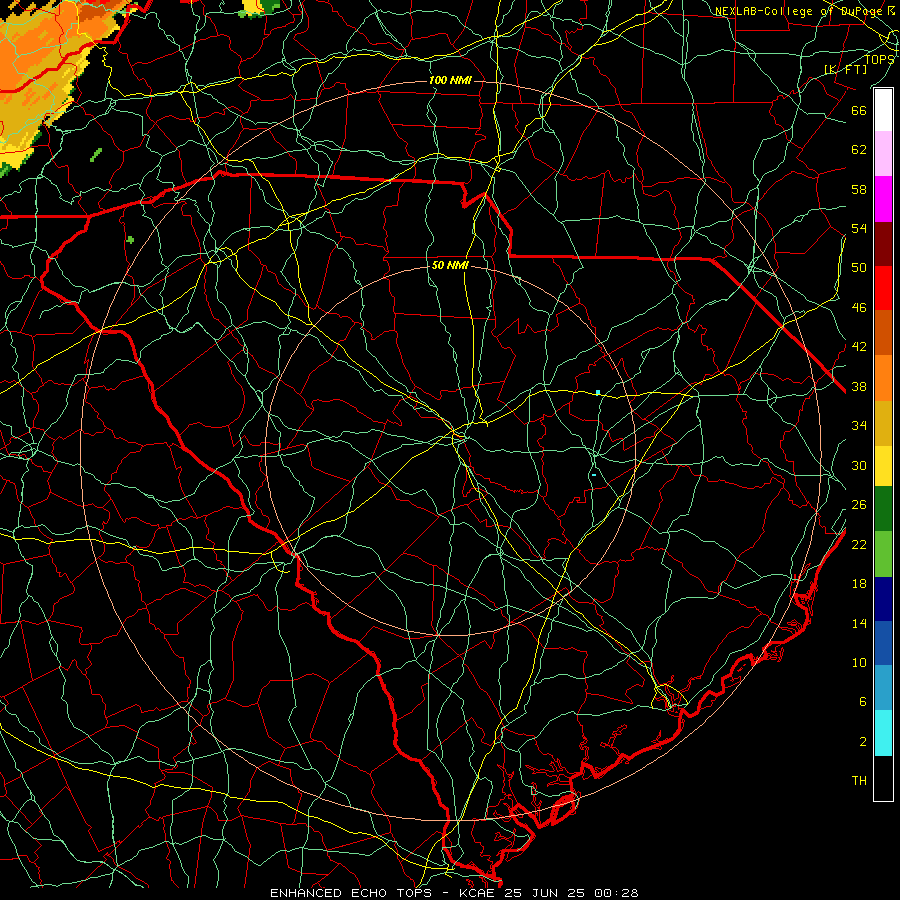Click the 6 legend value

(863, 702)
